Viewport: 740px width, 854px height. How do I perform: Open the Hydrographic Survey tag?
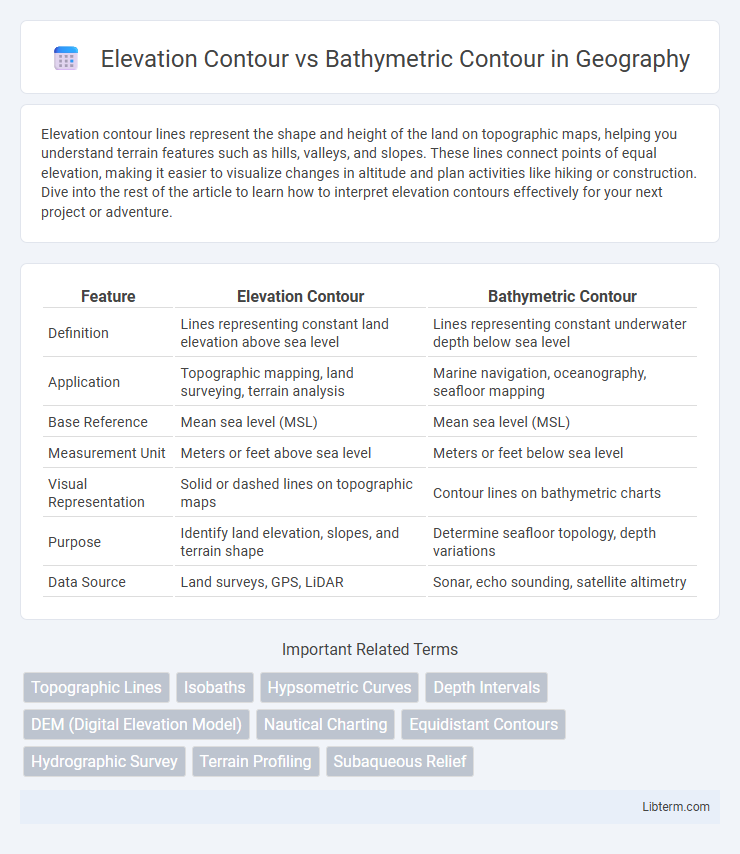pyautogui.click(x=104, y=761)
